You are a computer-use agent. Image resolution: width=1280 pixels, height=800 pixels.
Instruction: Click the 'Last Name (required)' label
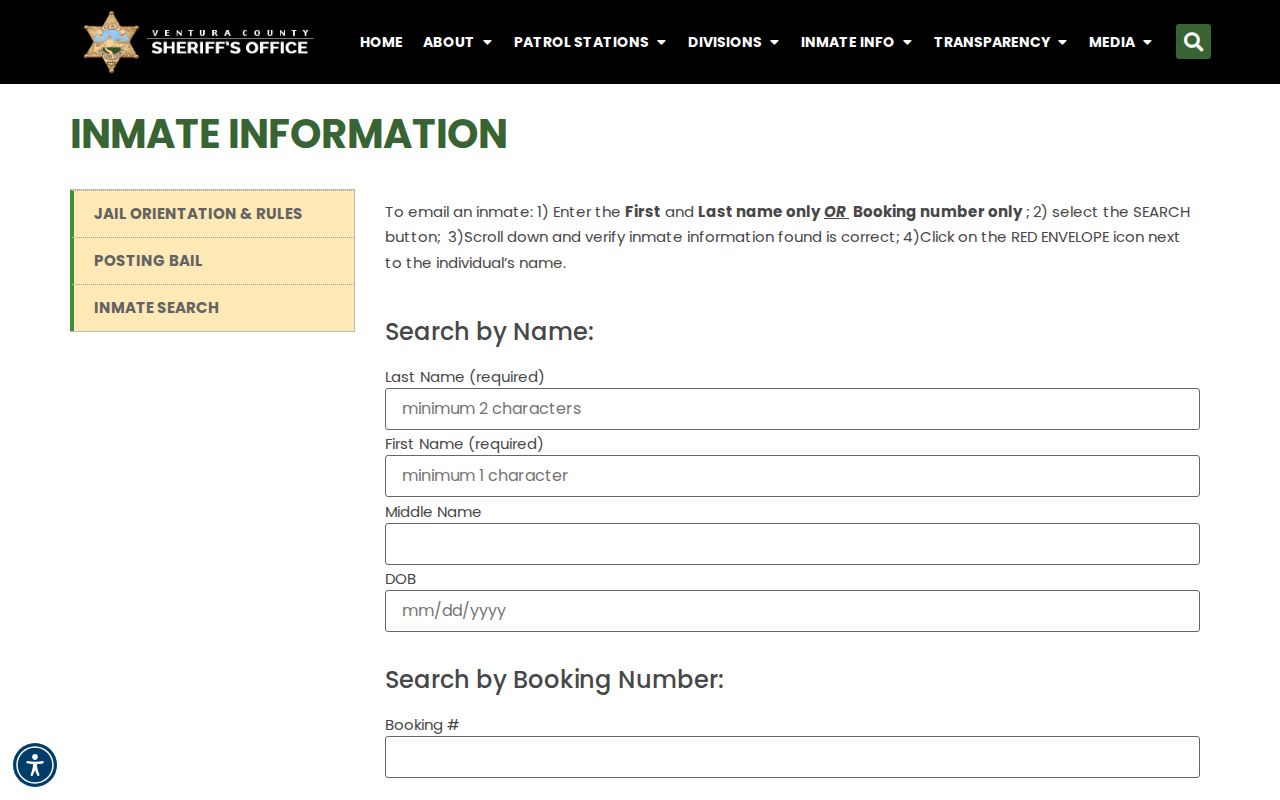point(465,377)
